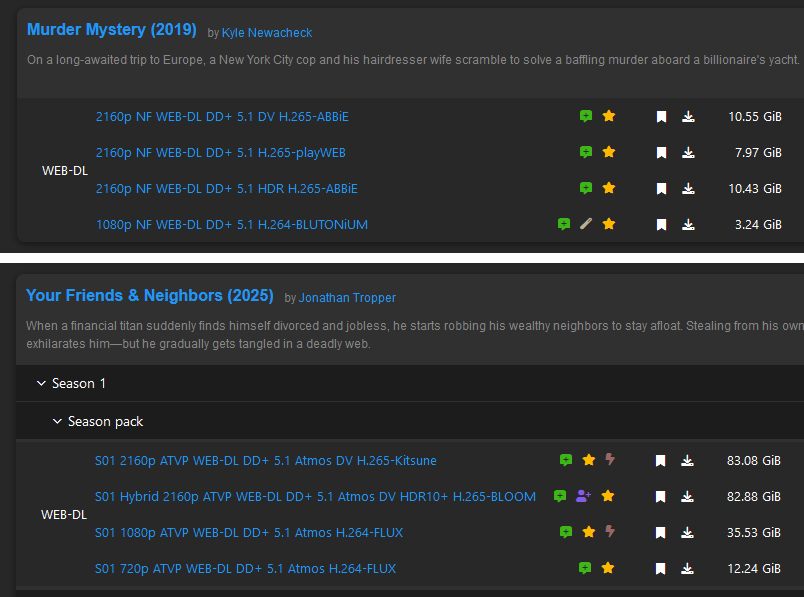Bookmark the S01 1080p H.264-FLUX release

(x=660, y=532)
